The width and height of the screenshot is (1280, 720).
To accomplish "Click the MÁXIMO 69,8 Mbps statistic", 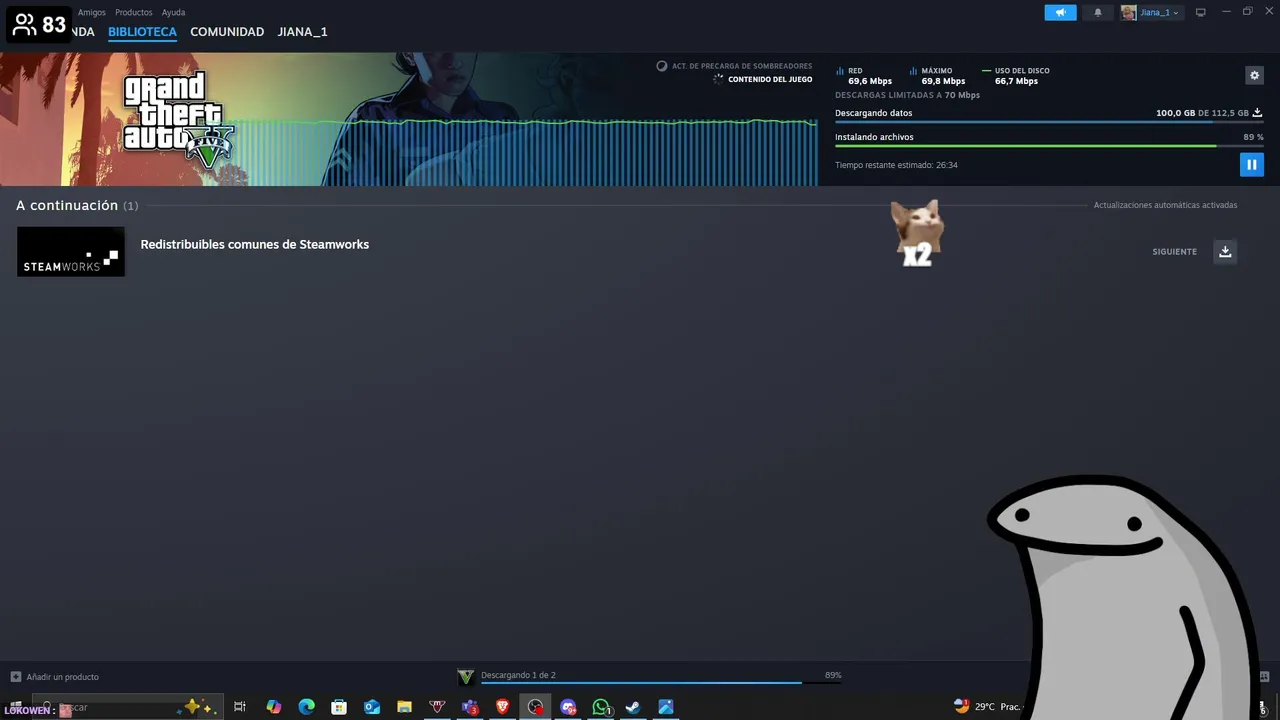I will [938, 76].
